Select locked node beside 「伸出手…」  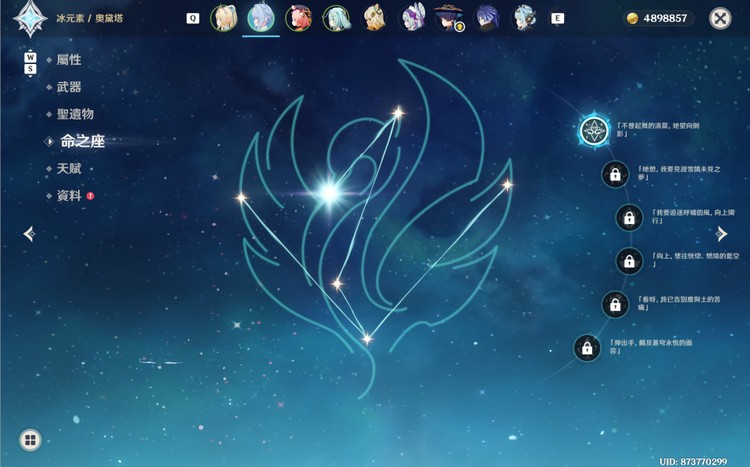tap(587, 348)
